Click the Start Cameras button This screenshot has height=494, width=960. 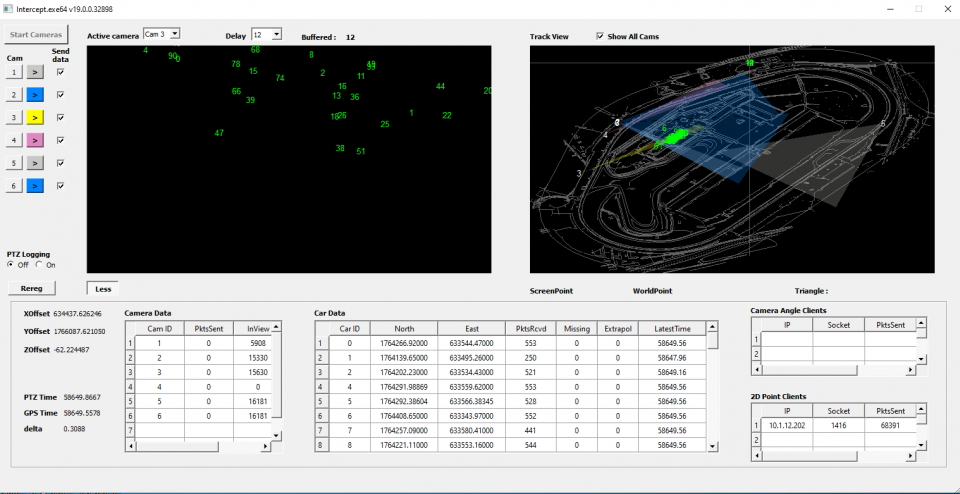tap(36, 34)
